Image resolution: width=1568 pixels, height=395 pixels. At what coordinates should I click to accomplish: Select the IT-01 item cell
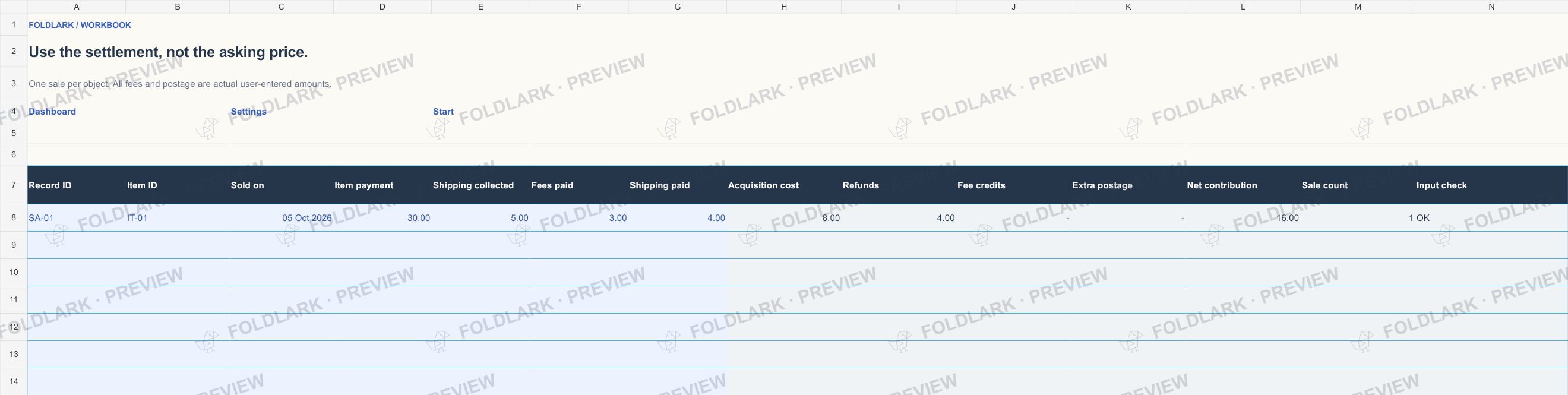[x=178, y=218]
